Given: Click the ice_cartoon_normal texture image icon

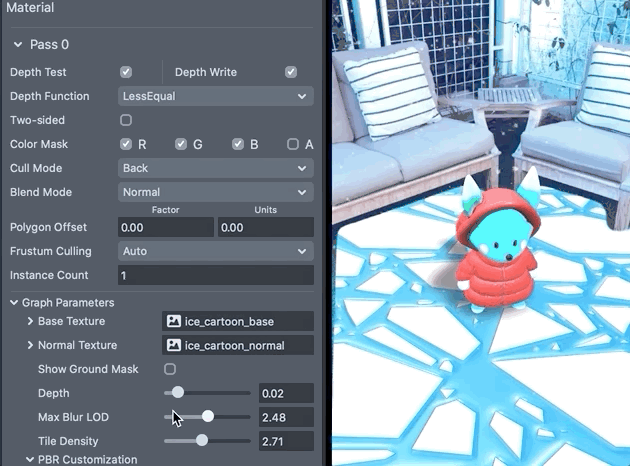Looking at the screenshot, I should (174, 345).
